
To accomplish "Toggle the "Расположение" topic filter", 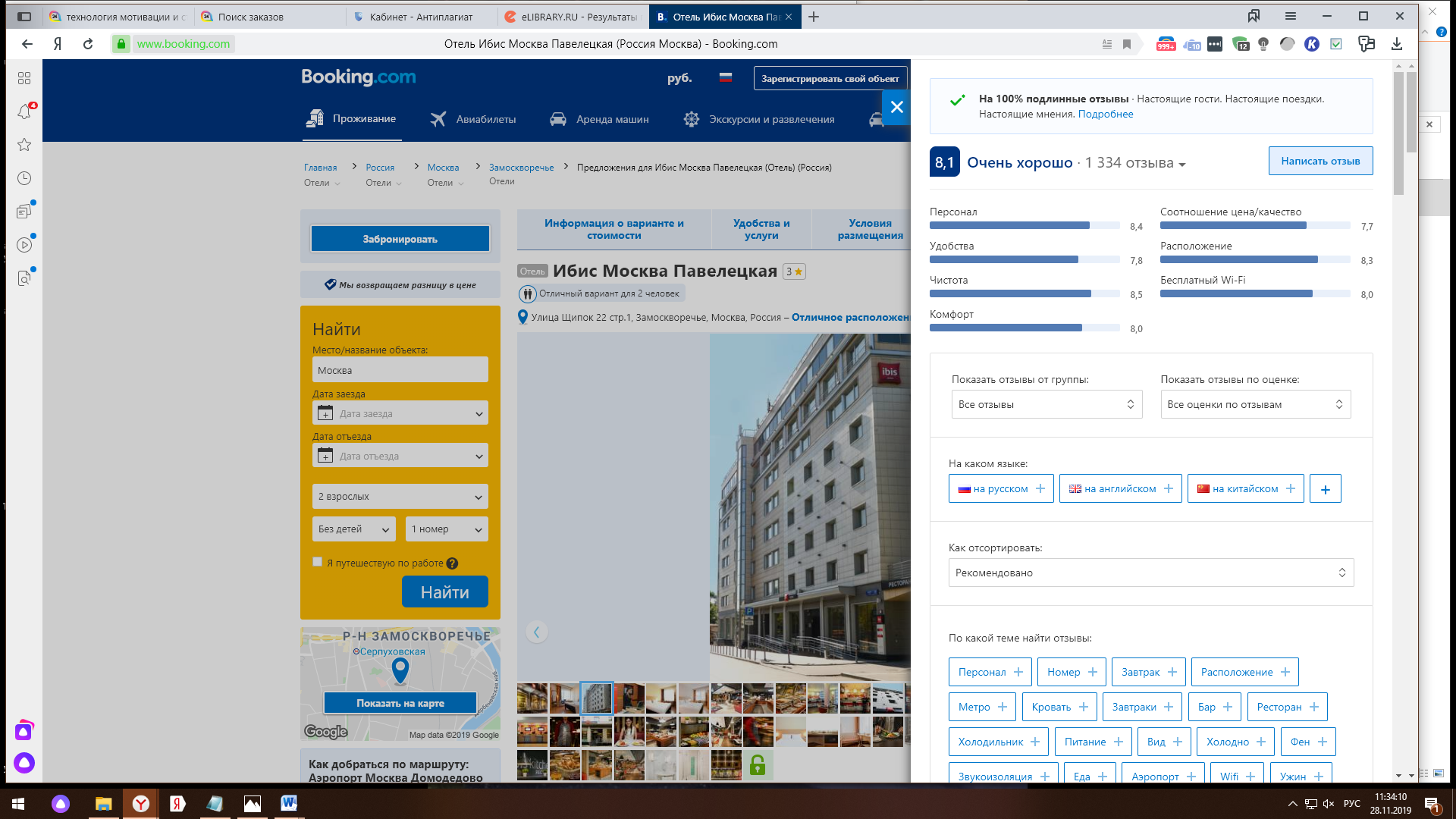I will click(1244, 672).
